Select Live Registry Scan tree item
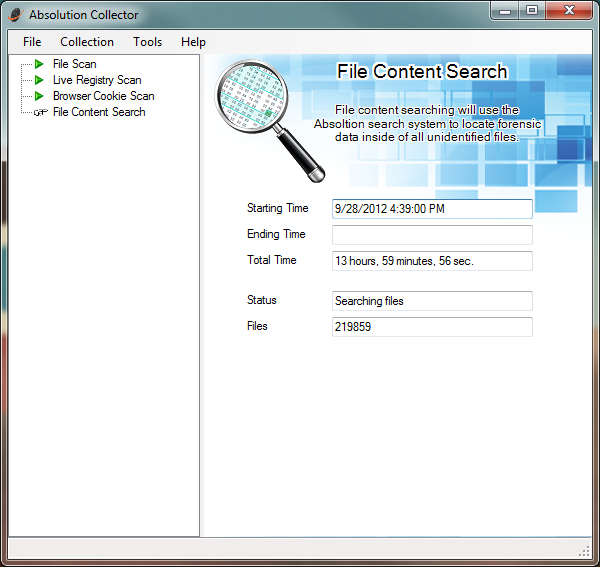Viewport: 600px width, 567px height. [97, 80]
